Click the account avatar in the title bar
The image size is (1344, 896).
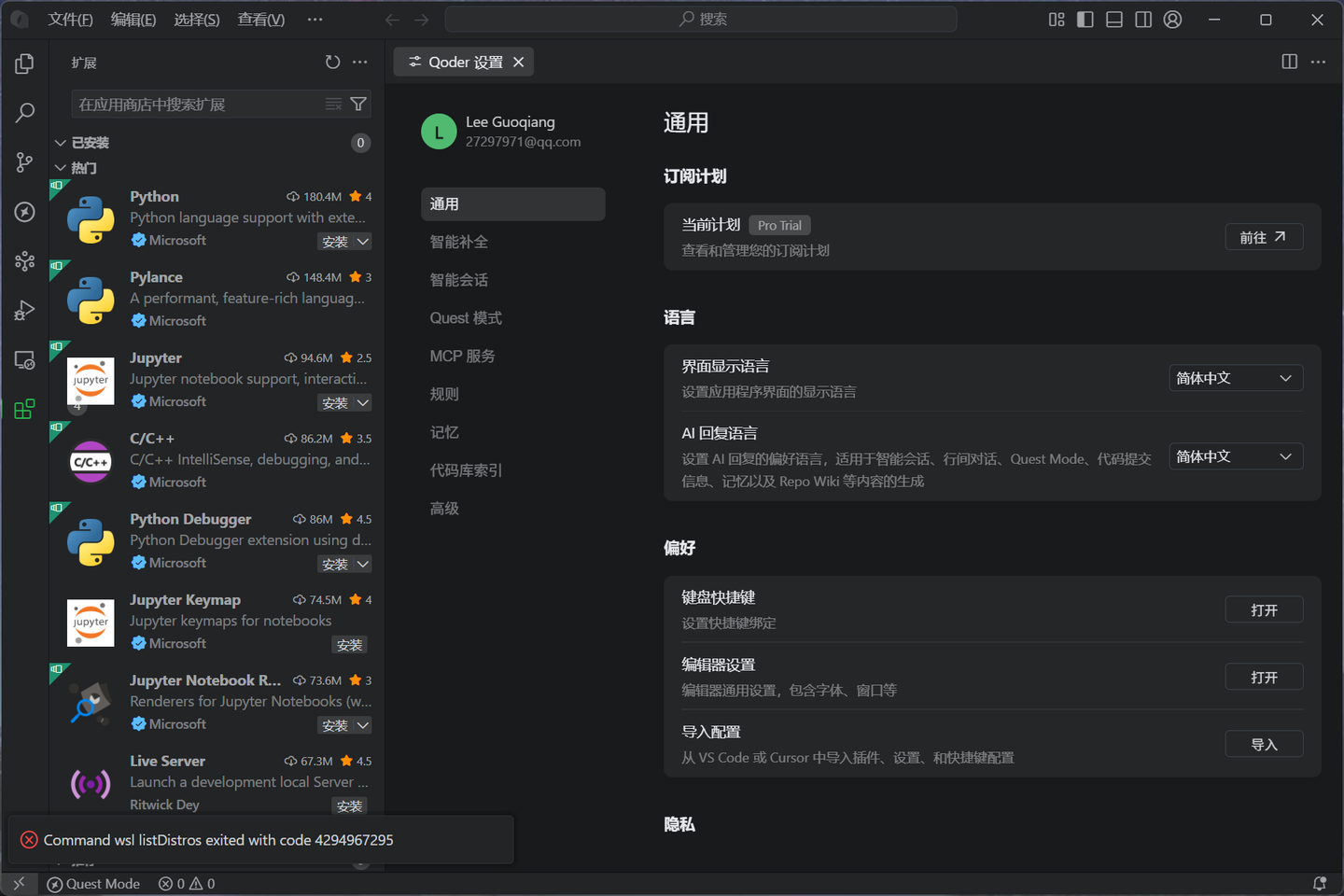pyautogui.click(x=1172, y=19)
